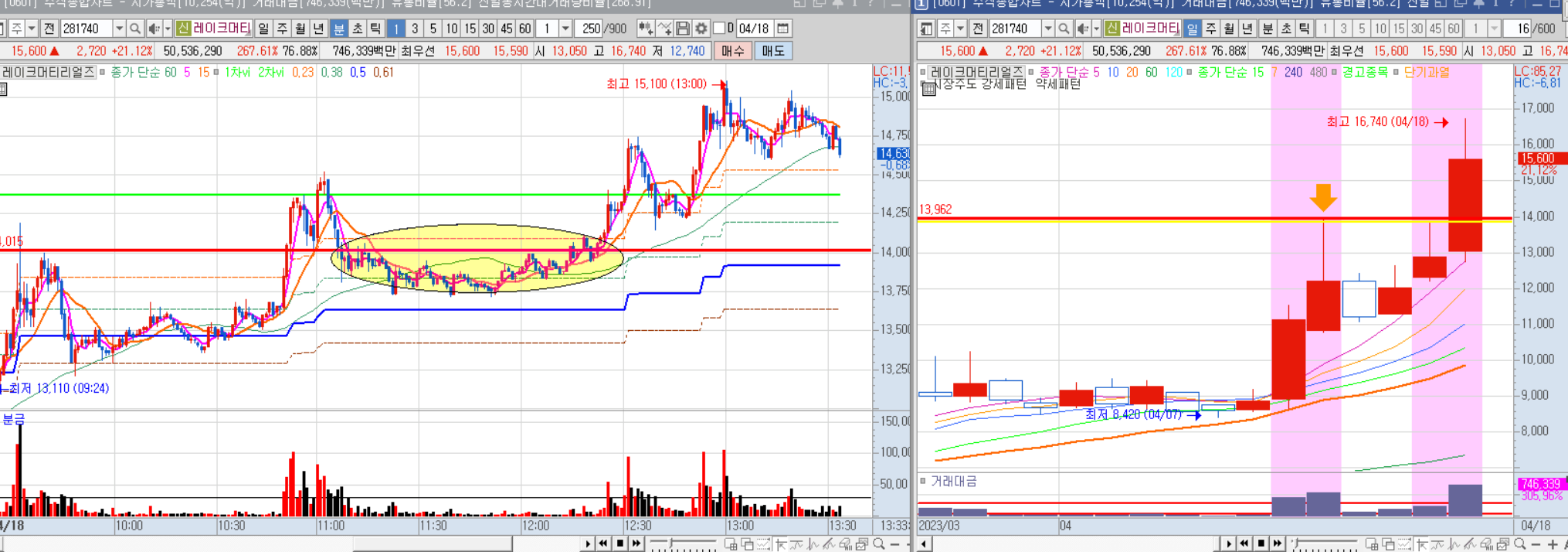Image resolution: width=1568 pixels, height=552 pixels.
Task: Toggle side panel icon in right chart
Action: tap(926, 29)
